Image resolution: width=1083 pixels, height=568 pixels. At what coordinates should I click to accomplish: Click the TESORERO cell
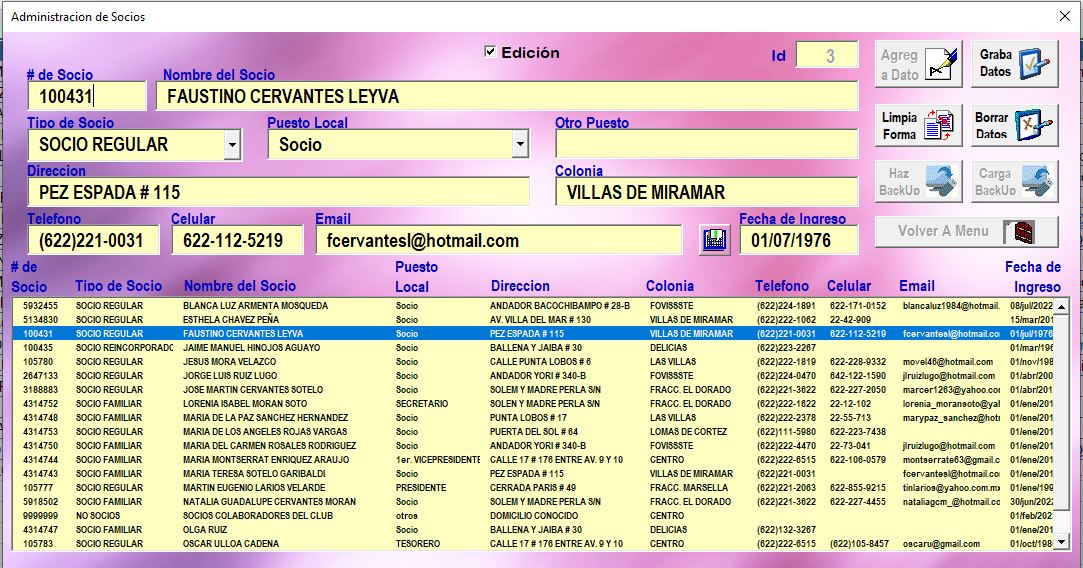pyautogui.click(x=418, y=544)
